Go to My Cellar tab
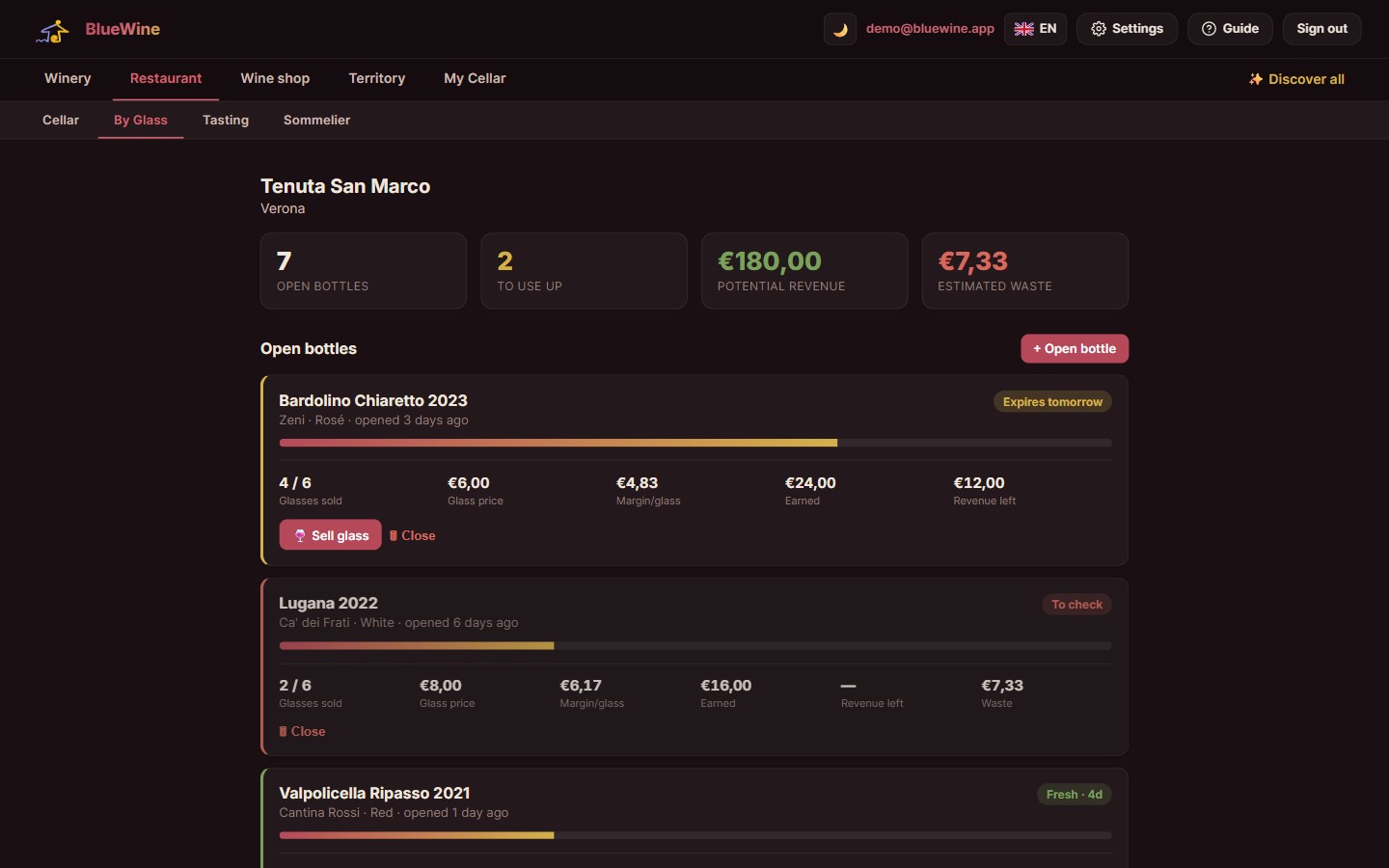The width and height of the screenshot is (1389, 868). tap(475, 78)
